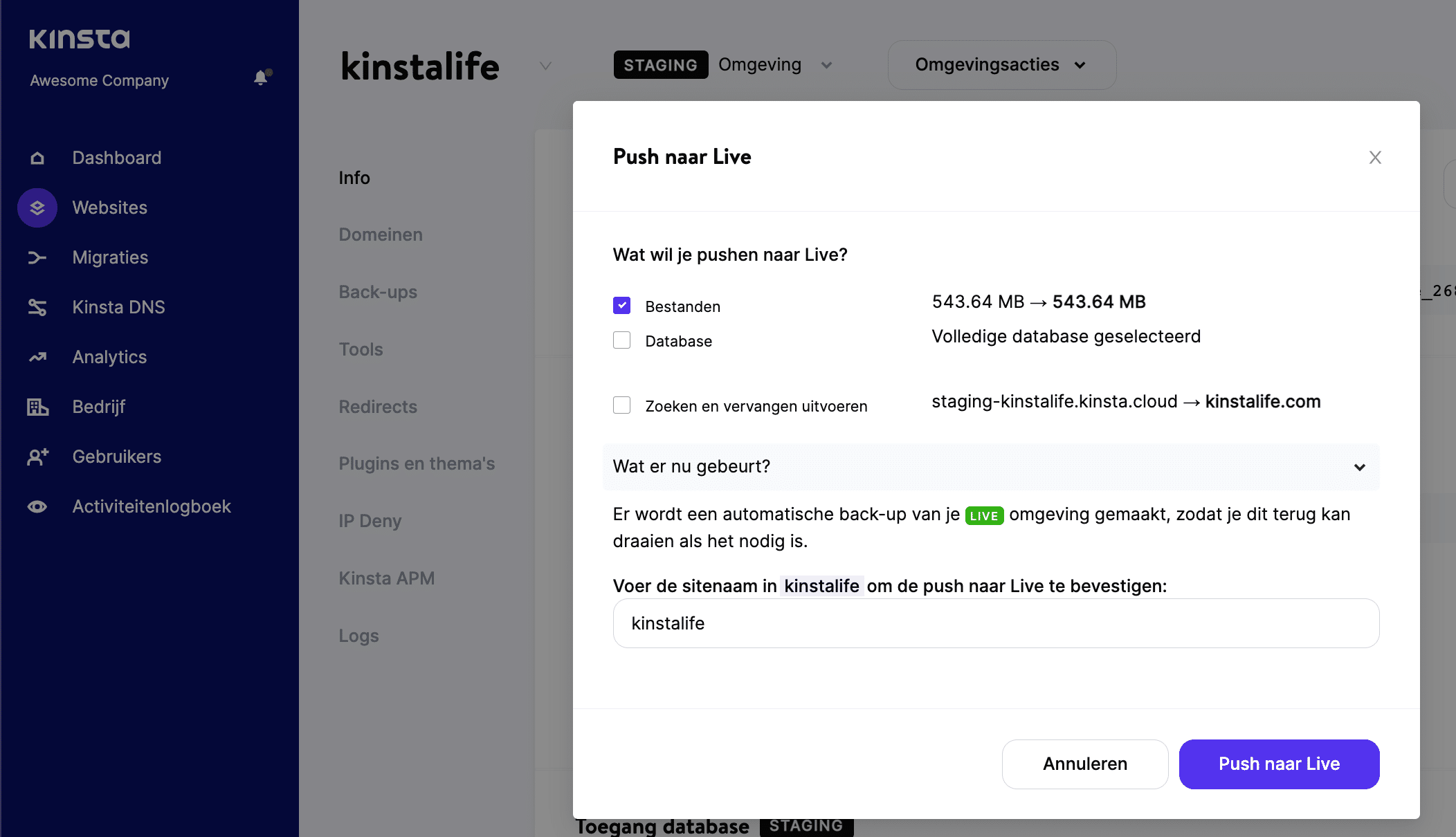Click the Analytics trend icon
1456x837 pixels.
click(x=37, y=357)
